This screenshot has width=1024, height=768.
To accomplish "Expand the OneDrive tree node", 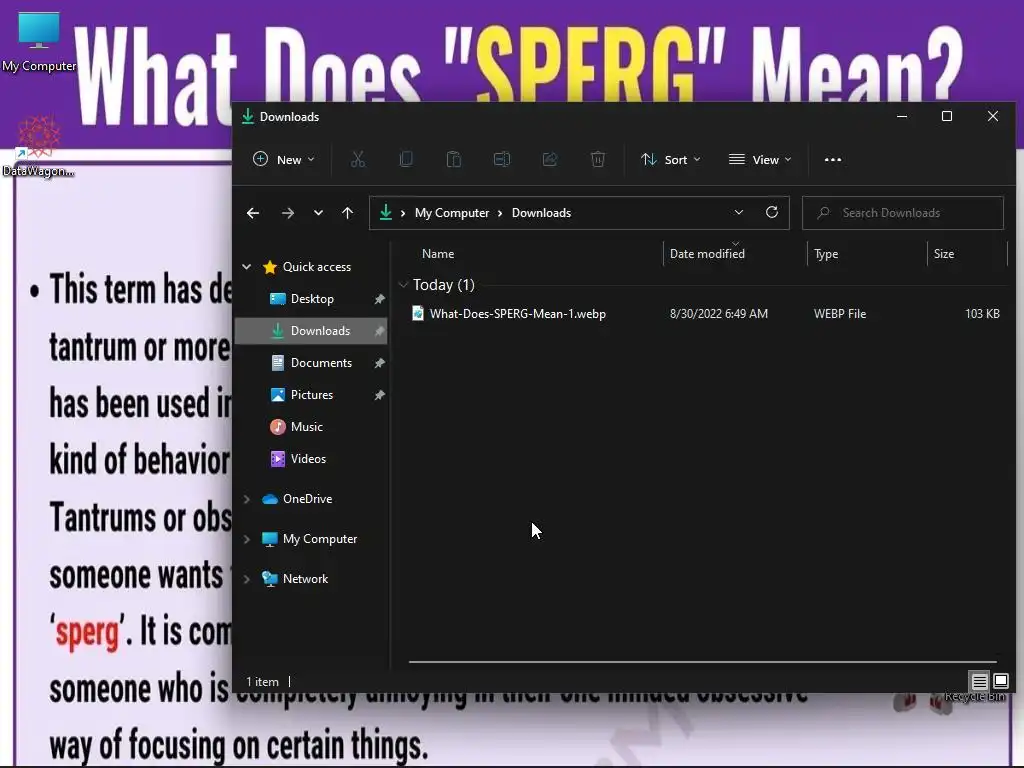I will tap(247, 500).
